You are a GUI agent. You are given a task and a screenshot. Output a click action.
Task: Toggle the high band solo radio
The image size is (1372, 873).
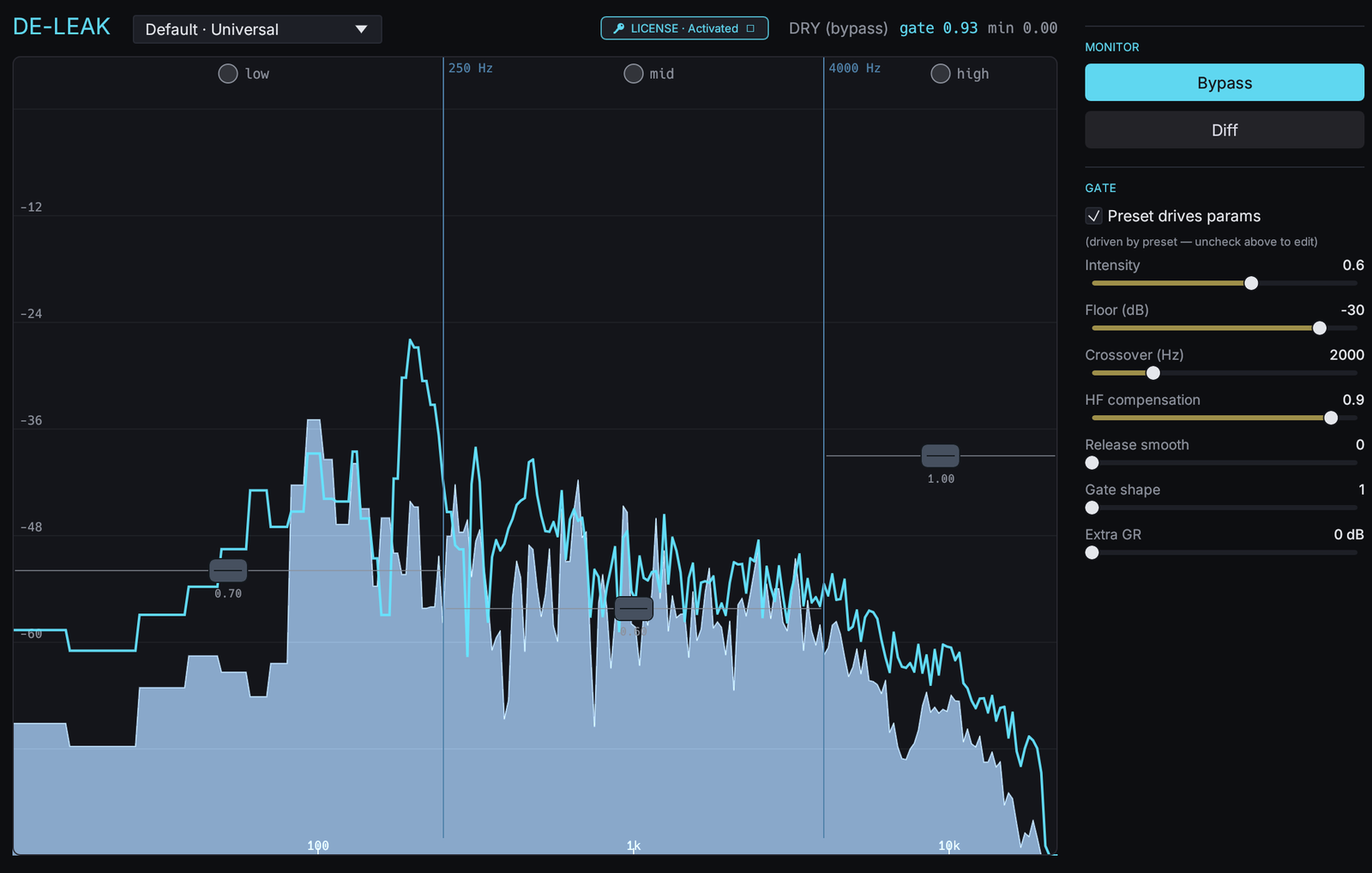point(941,74)
